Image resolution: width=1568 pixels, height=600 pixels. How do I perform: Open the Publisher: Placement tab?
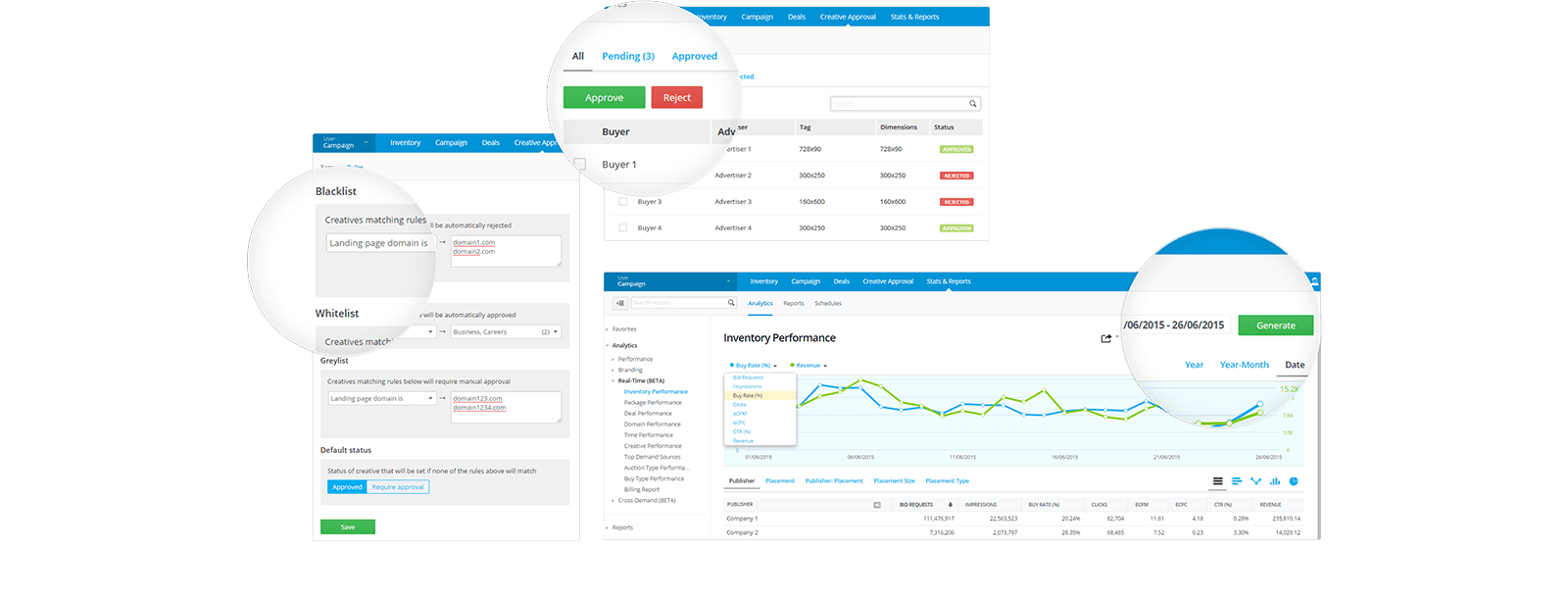pos(834,481)
